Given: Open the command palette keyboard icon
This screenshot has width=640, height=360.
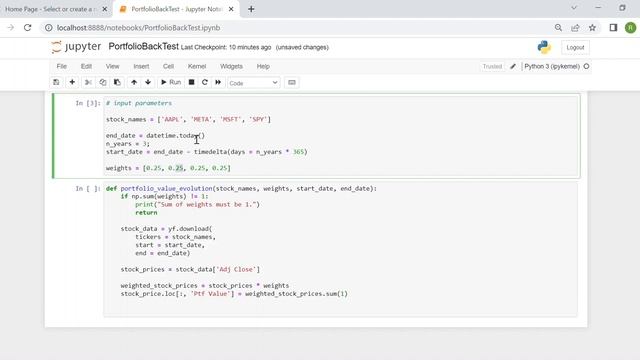Looking at the screenshot, I should (291, 82).
